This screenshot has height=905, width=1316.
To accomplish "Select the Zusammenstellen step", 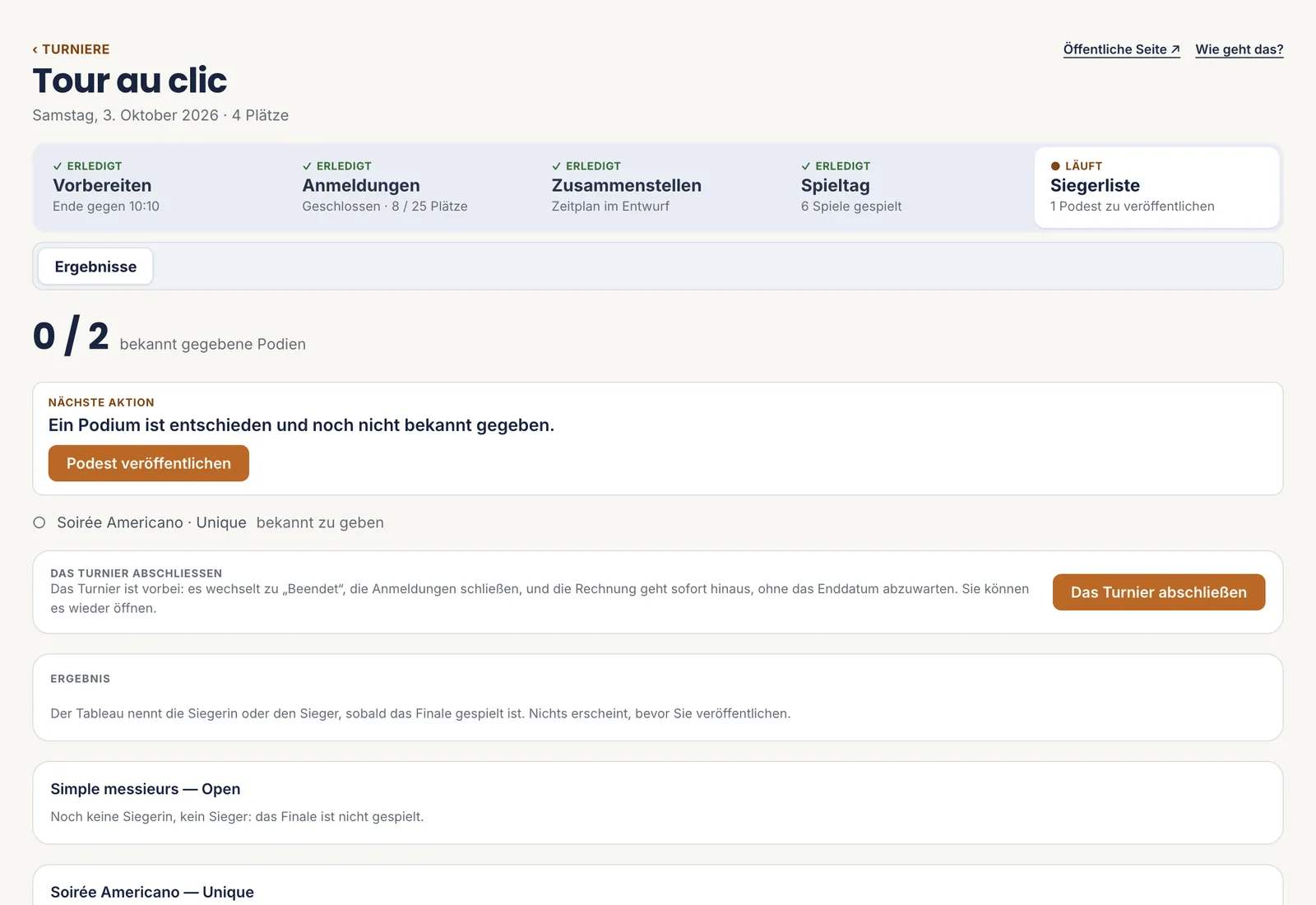I will [656, 187].
